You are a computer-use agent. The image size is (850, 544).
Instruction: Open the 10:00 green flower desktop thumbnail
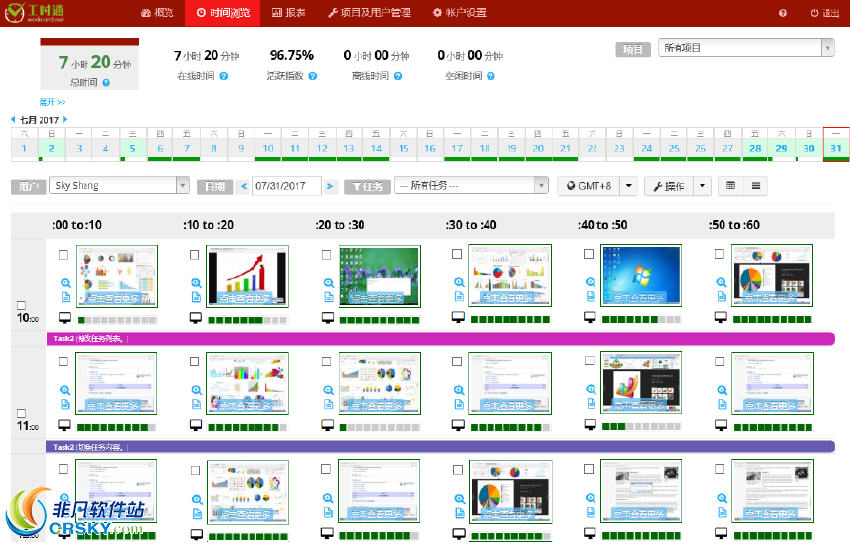pos(379,276)
